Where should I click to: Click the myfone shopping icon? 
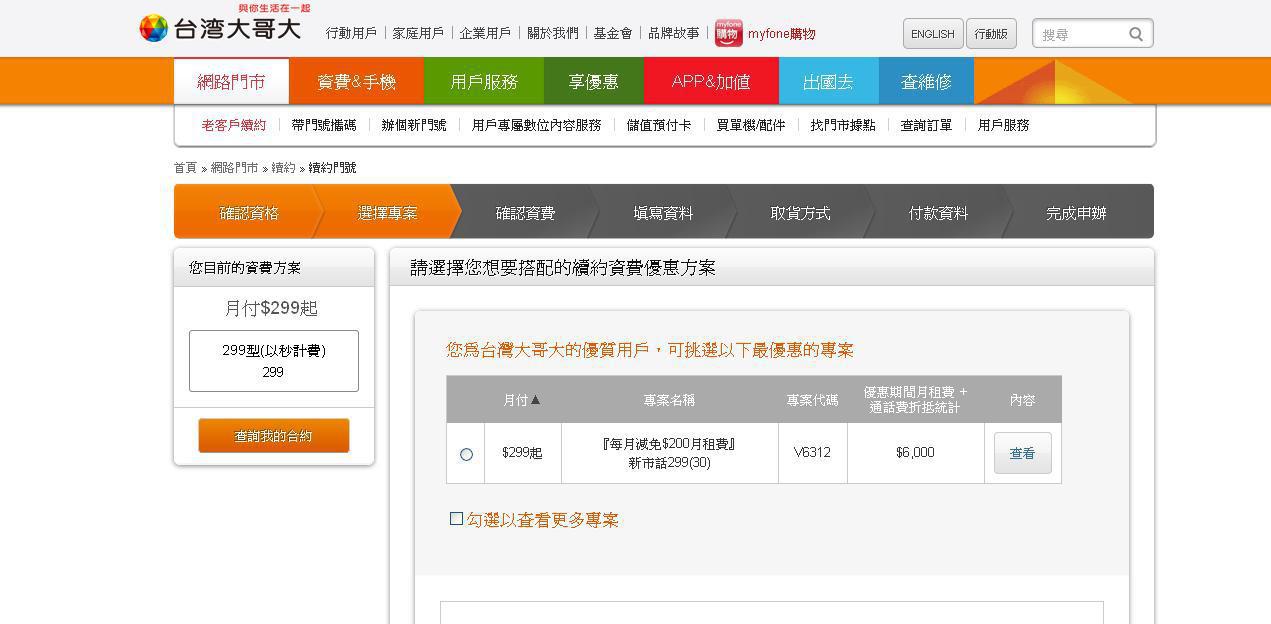(x=728, y=33)
